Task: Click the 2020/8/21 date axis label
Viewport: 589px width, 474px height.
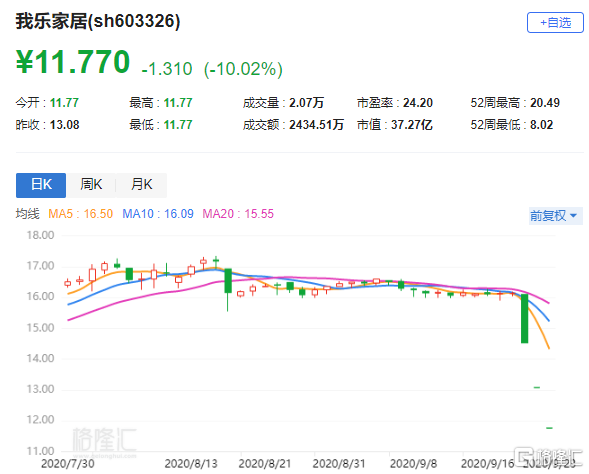Action: click(x=265, y=463)
